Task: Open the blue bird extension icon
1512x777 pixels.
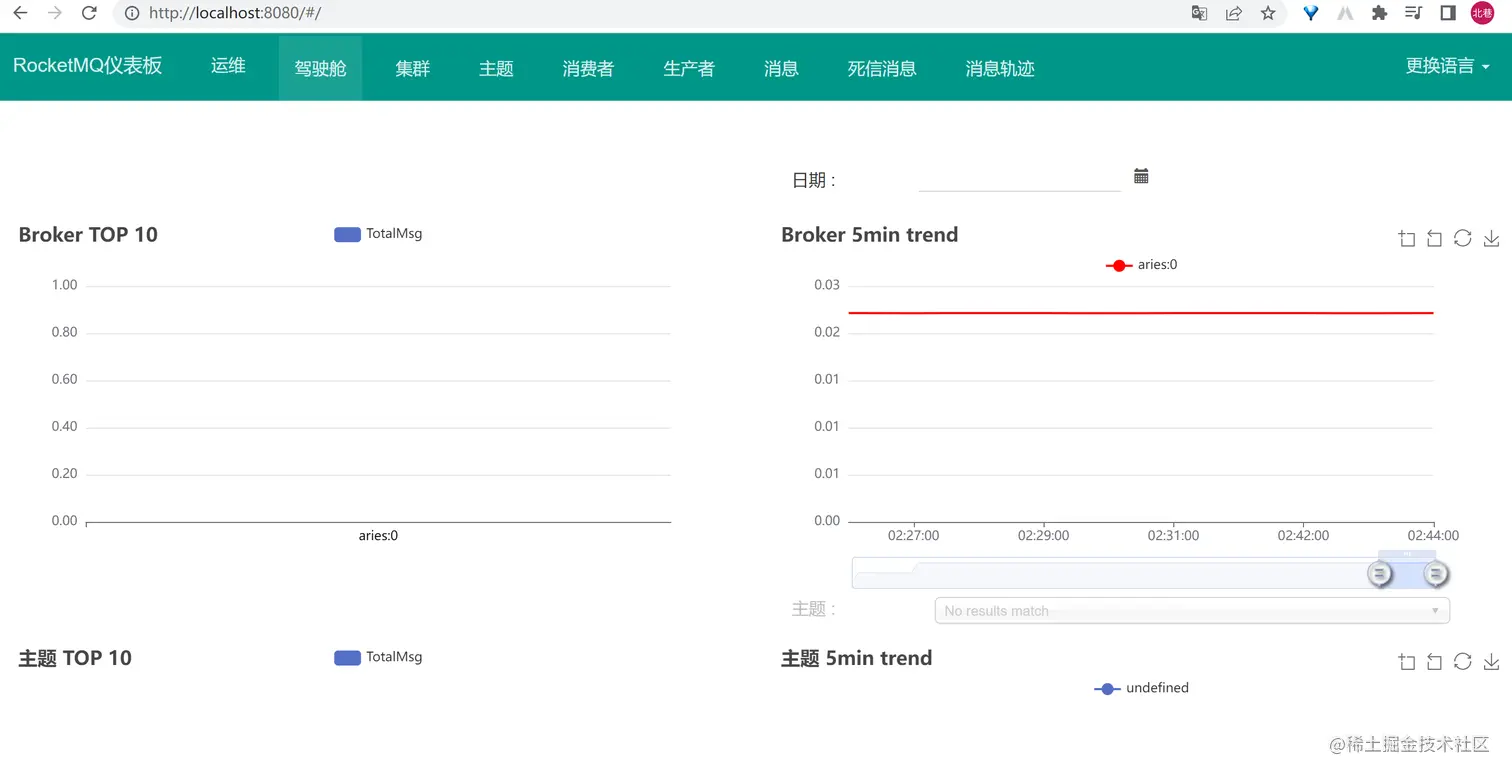Action: [x=1311, y=13]
